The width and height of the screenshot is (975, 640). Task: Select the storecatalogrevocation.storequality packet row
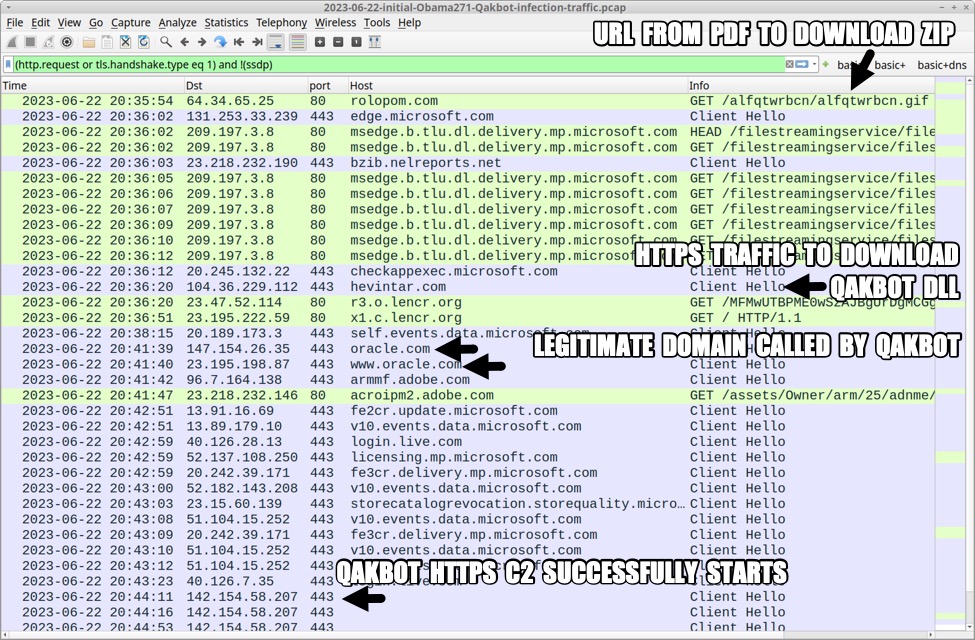click(468, 504)
